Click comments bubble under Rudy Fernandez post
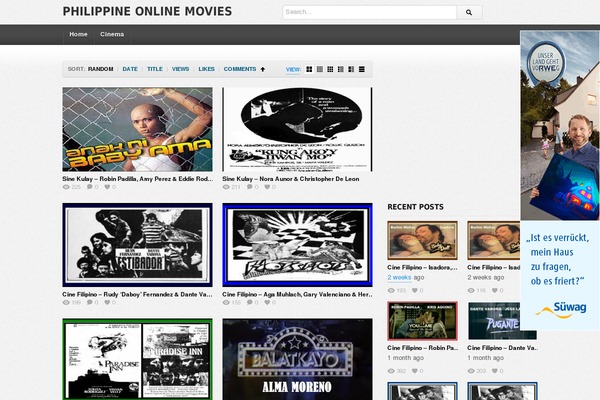Screen dimensions: 600x400 pyautogui.click(x=90, y=302)
